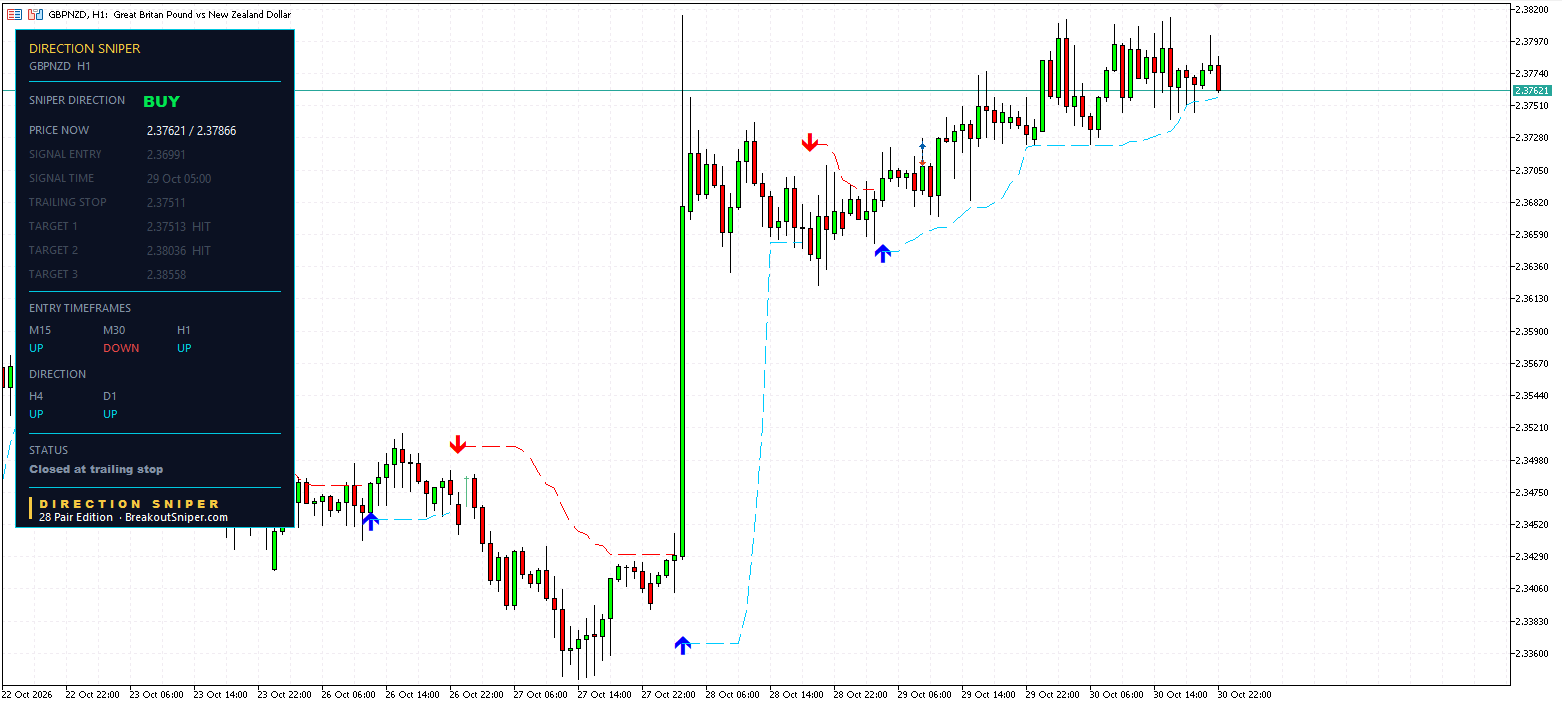Screen dimensions: 1562x706
Task: Click the UP status under D1
Action: [x=110, y=414]
